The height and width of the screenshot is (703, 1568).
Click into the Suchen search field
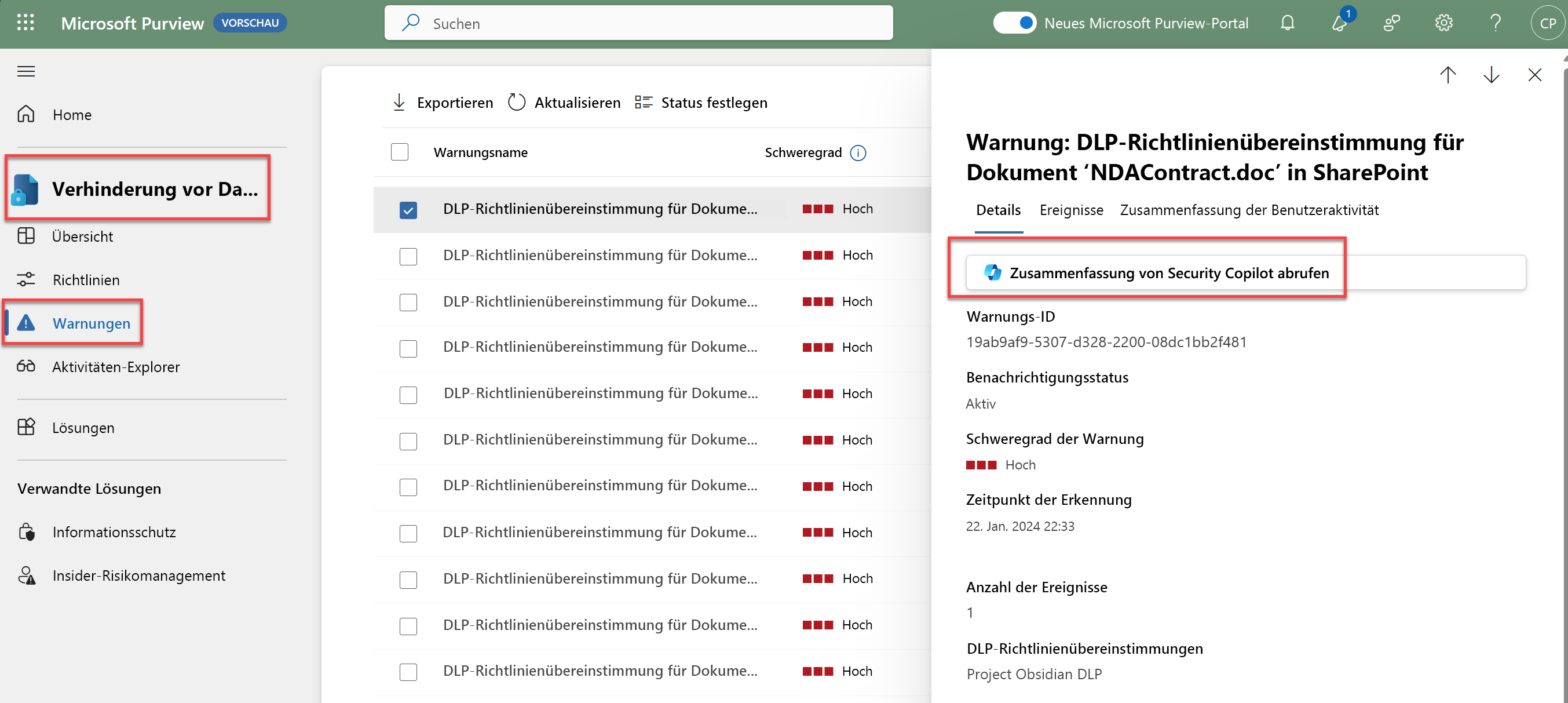[x=638, y=23]
